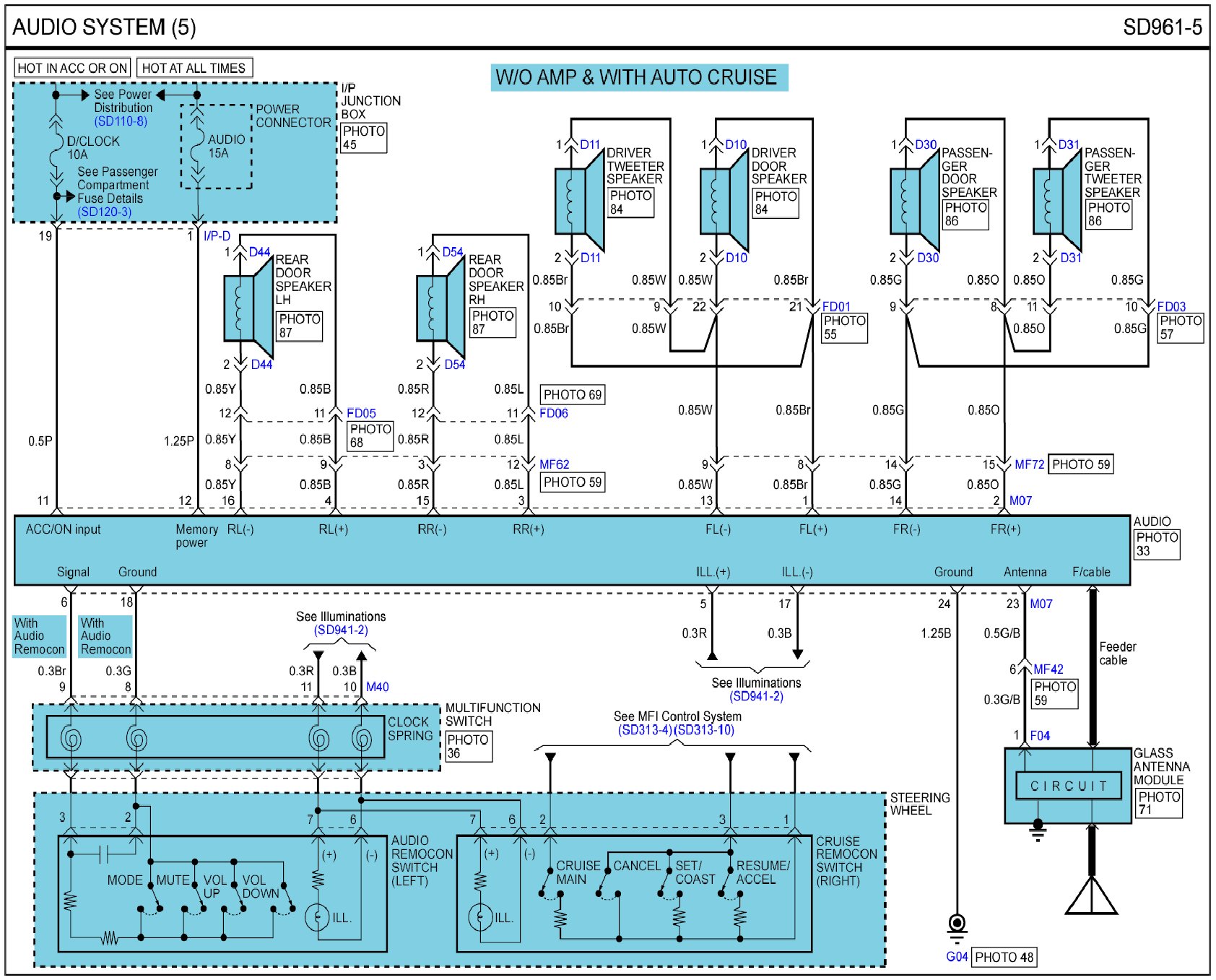
Task: Follow the SD313-4 MFI control link
Action: pyautogui.click(x=646, y=730)
